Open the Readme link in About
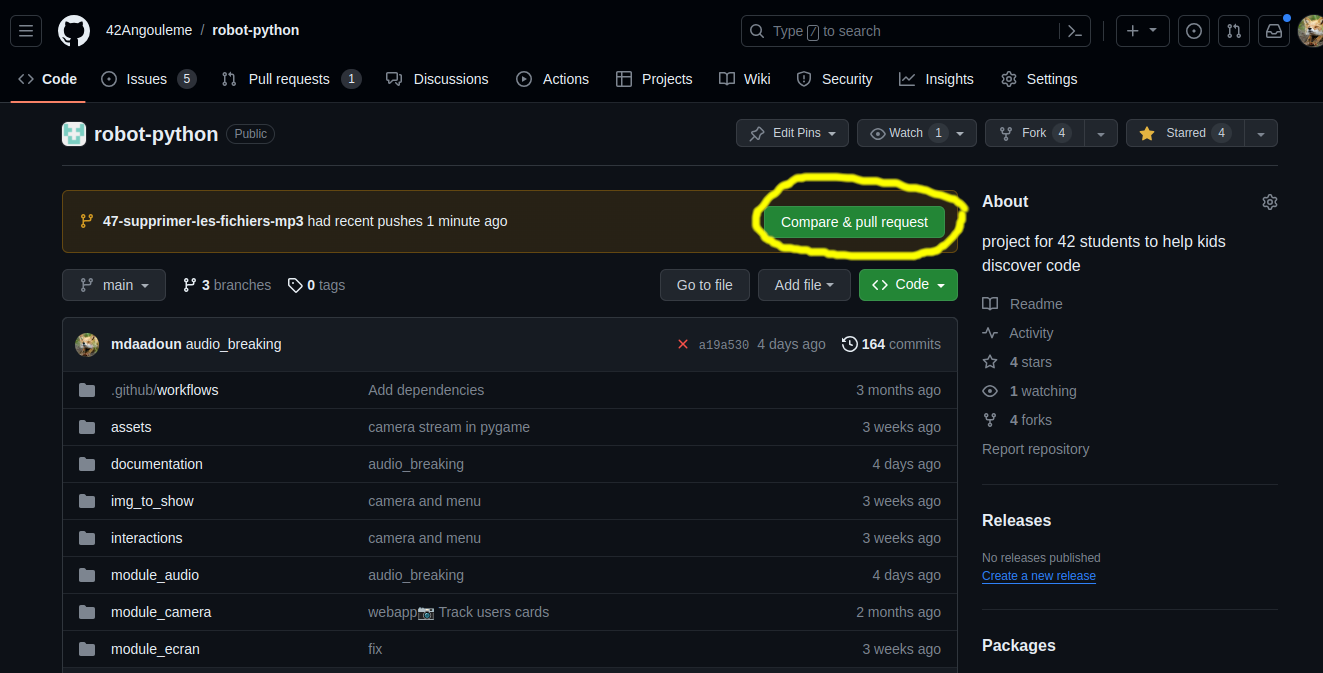This screenshot has width=1323, height=673. click(x=1022, y=304)
